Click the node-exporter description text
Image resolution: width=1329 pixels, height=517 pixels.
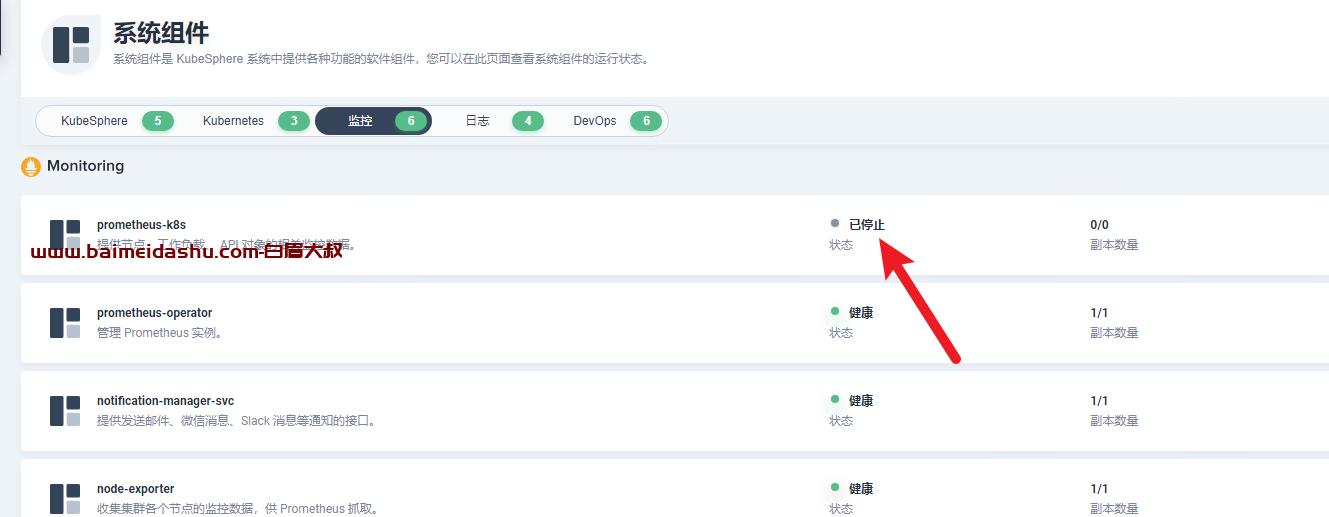238,509
